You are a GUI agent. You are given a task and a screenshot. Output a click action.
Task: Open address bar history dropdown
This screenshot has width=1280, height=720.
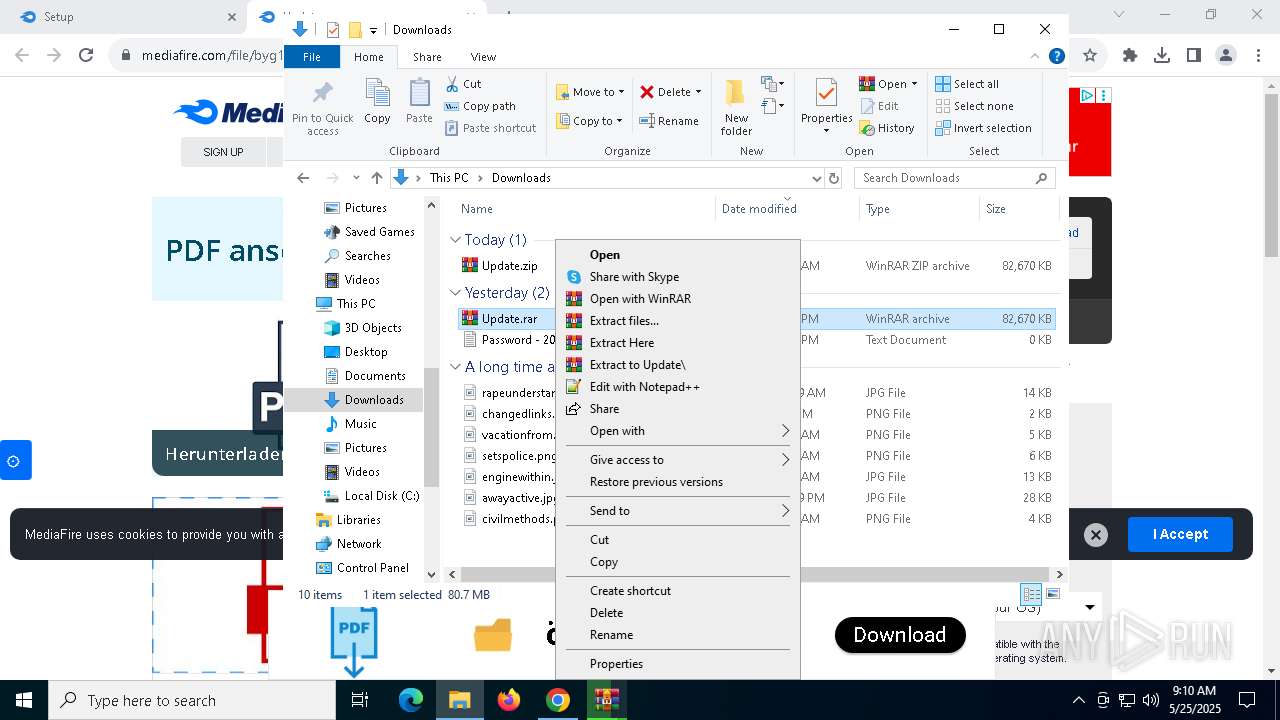click(x=816, y=178)
